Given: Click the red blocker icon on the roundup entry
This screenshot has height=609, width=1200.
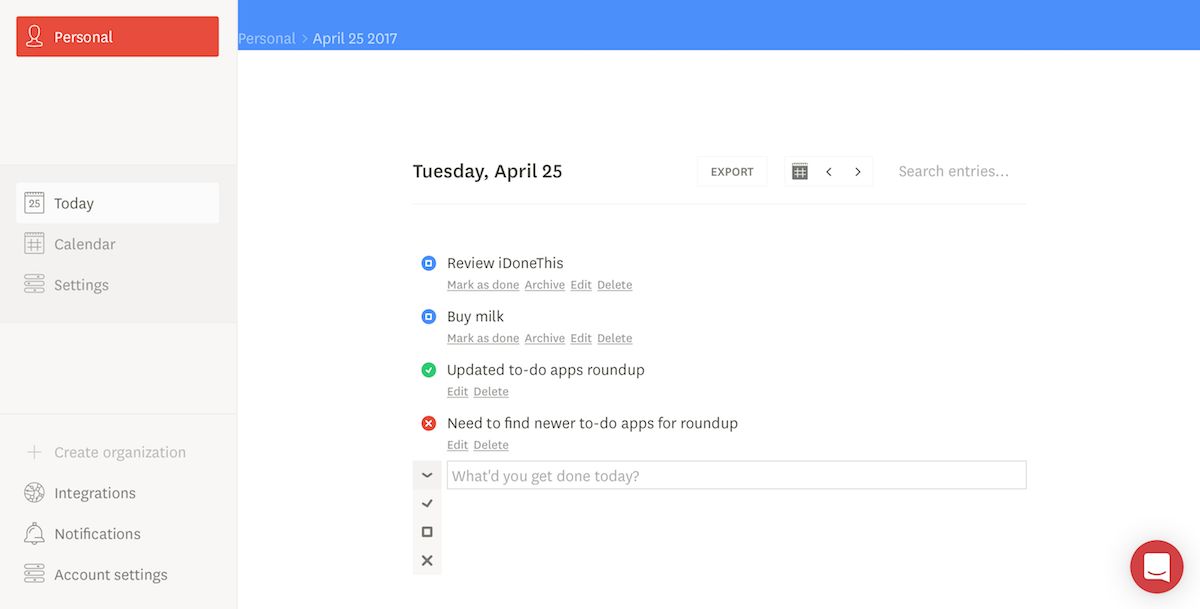Looking at the screenshot, I should 428,422.
